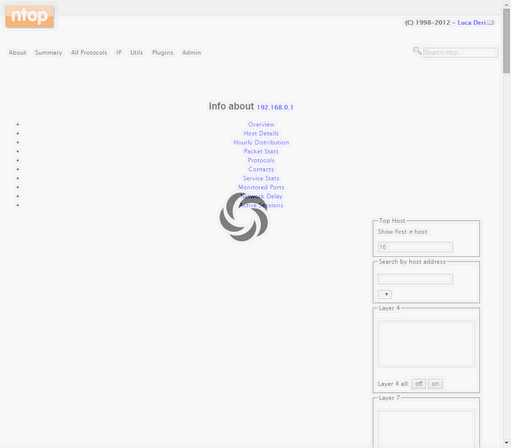Follow the Hourly Distribution link
The width and height of the screenshot is (511, 448).
click(x=261, y=142)
